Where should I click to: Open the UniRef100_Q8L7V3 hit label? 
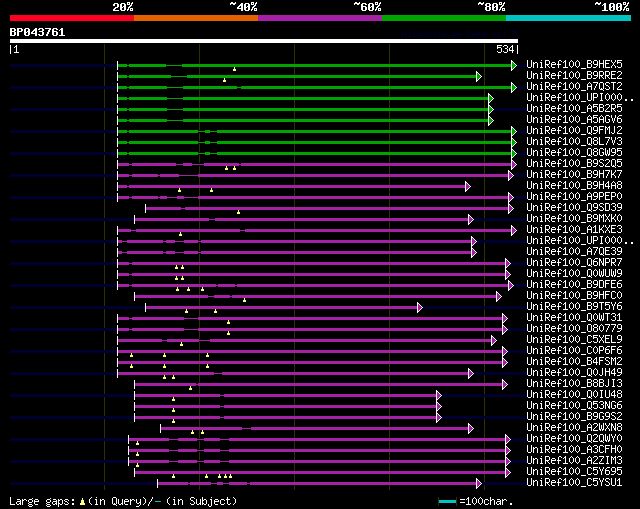point(574,142)
